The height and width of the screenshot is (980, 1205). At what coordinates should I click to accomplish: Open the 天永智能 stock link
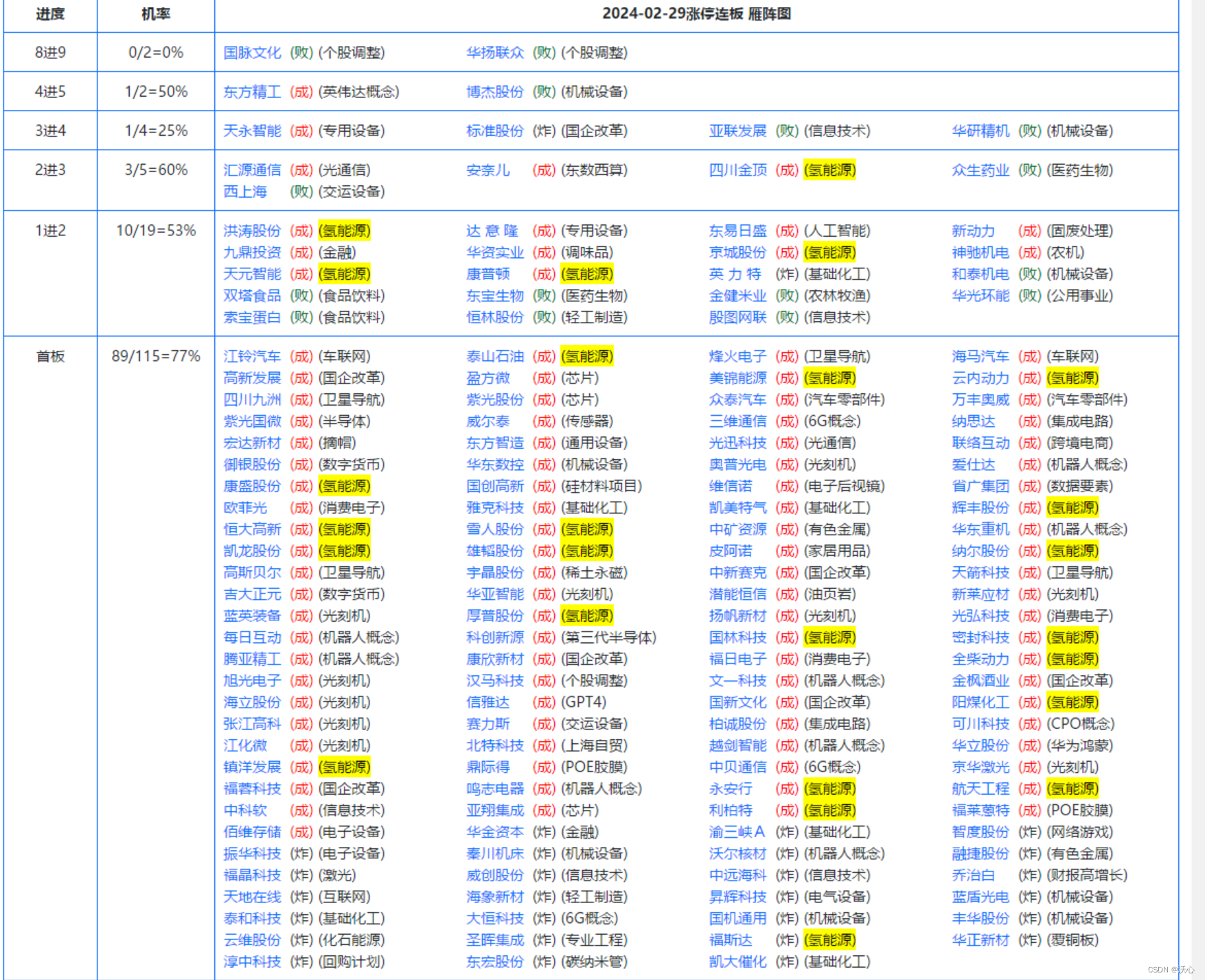coord(252,131)
